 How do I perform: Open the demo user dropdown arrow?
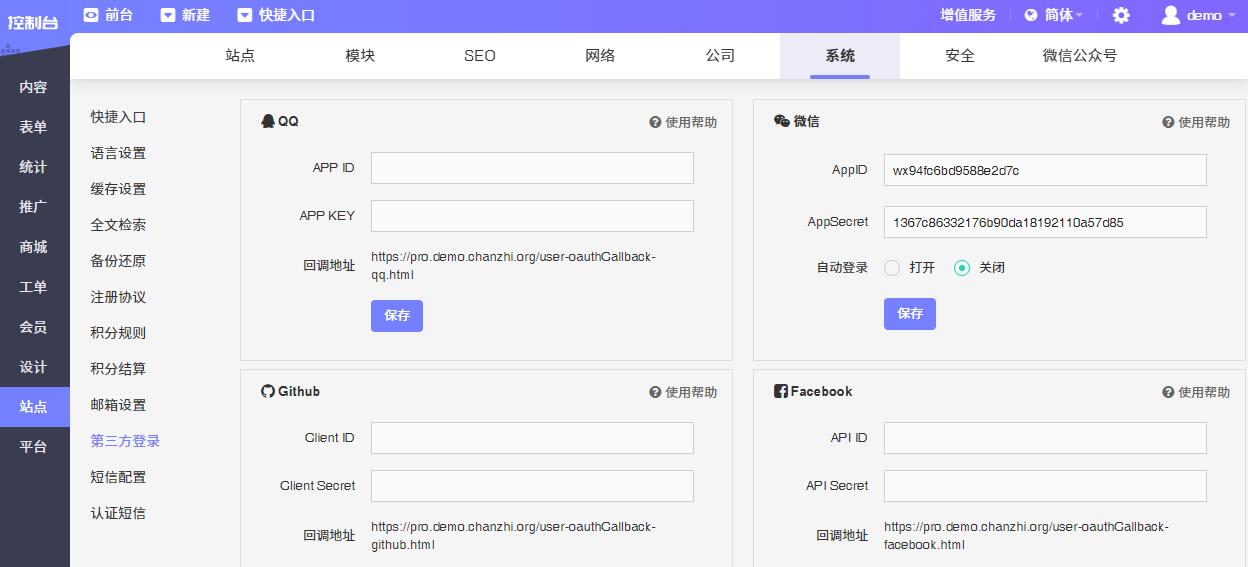(x=1230, y=16)
